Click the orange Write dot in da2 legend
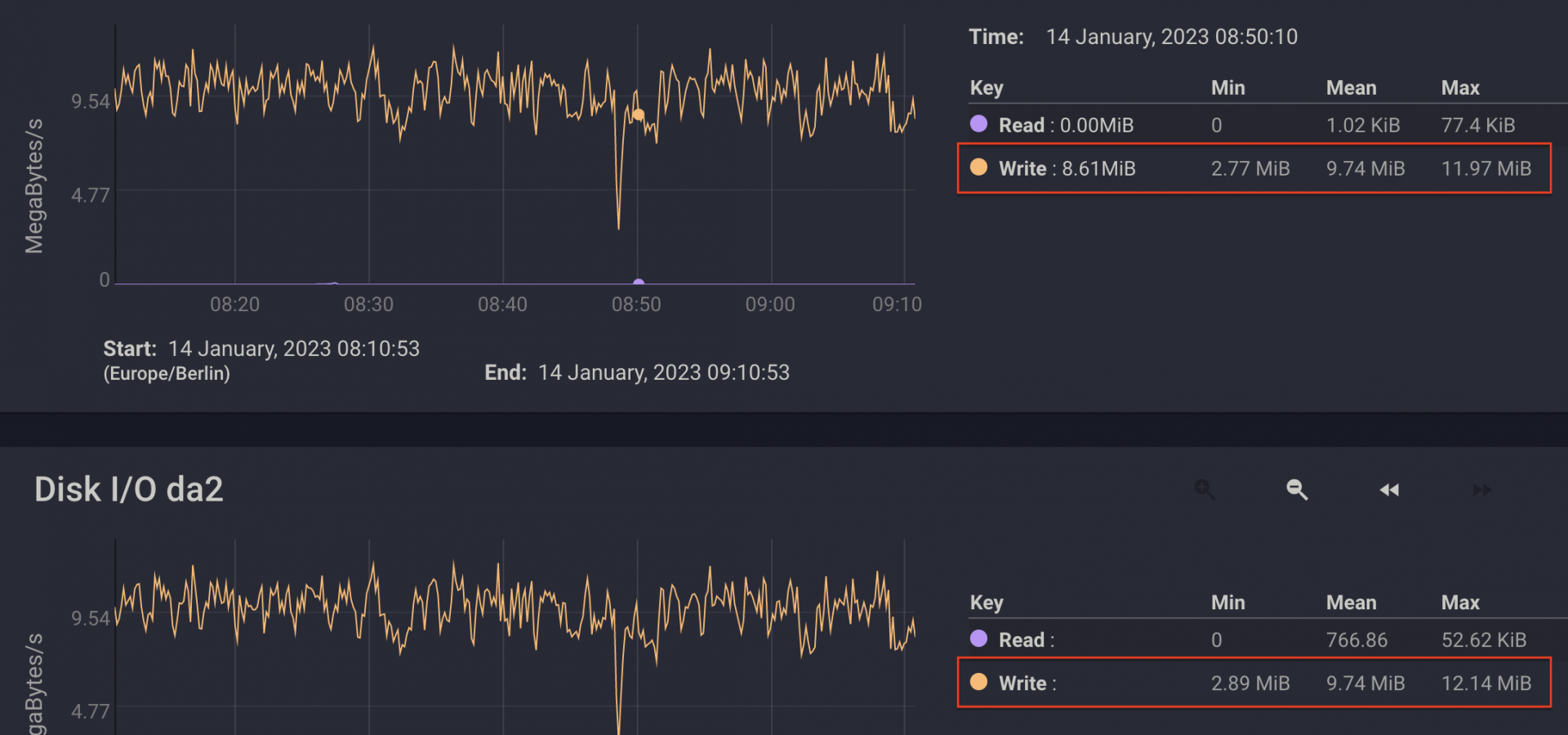Viewport: 1568px width, 735px height. (978, 682)
